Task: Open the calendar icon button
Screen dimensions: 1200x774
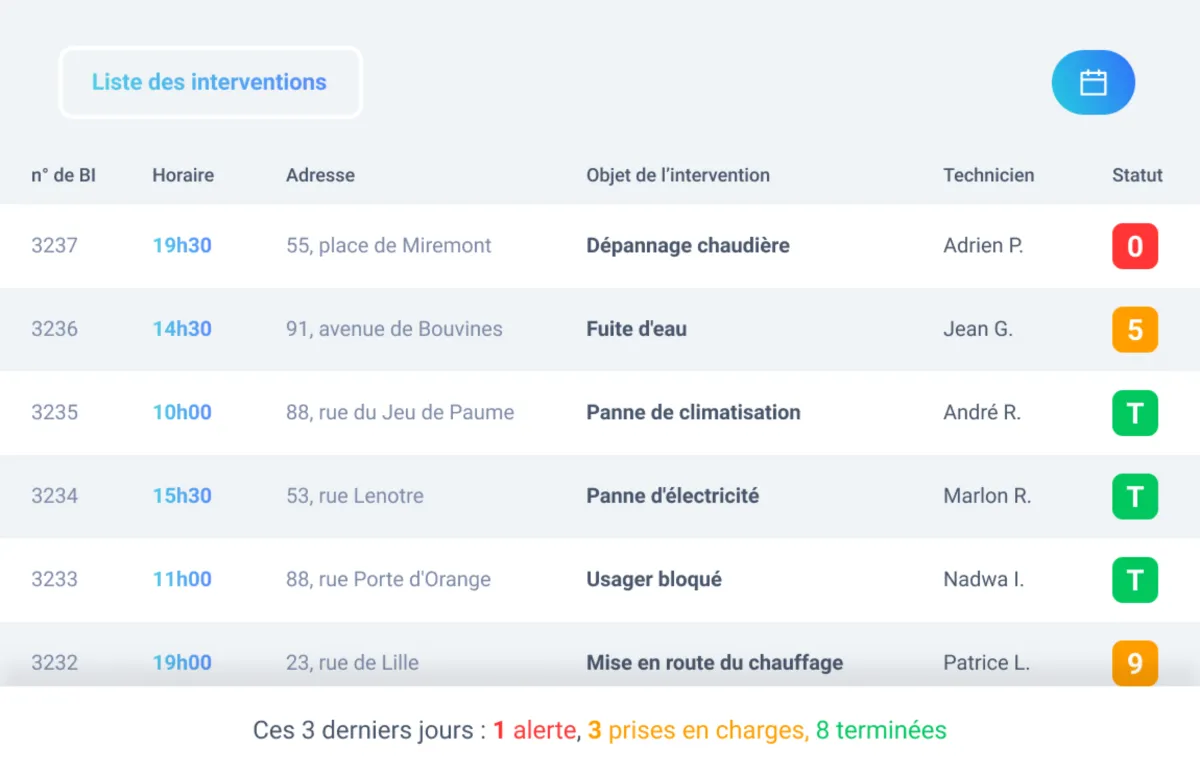Action: pyautogui.click(x=1093, y=82)
